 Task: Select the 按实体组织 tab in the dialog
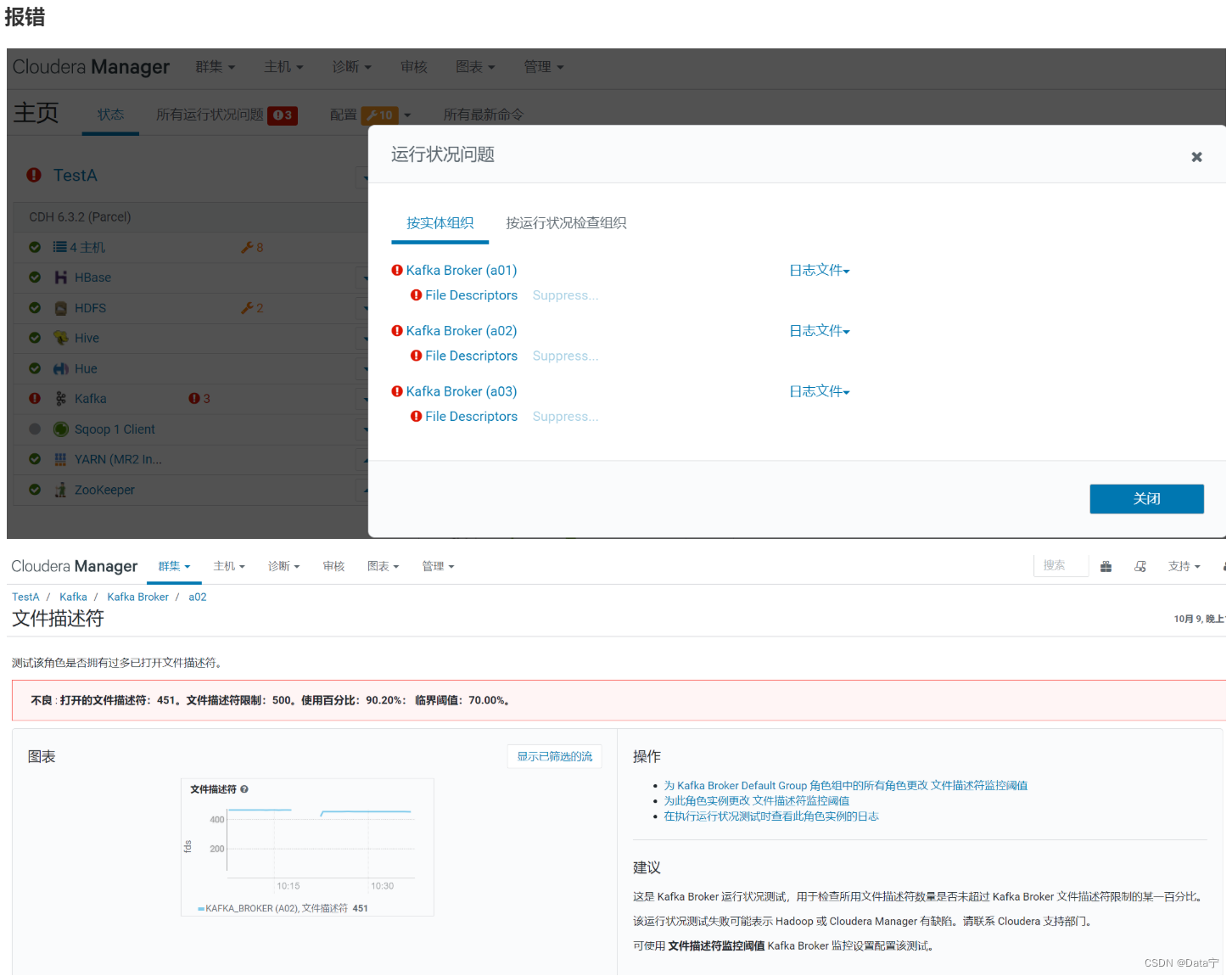point(440,223)
